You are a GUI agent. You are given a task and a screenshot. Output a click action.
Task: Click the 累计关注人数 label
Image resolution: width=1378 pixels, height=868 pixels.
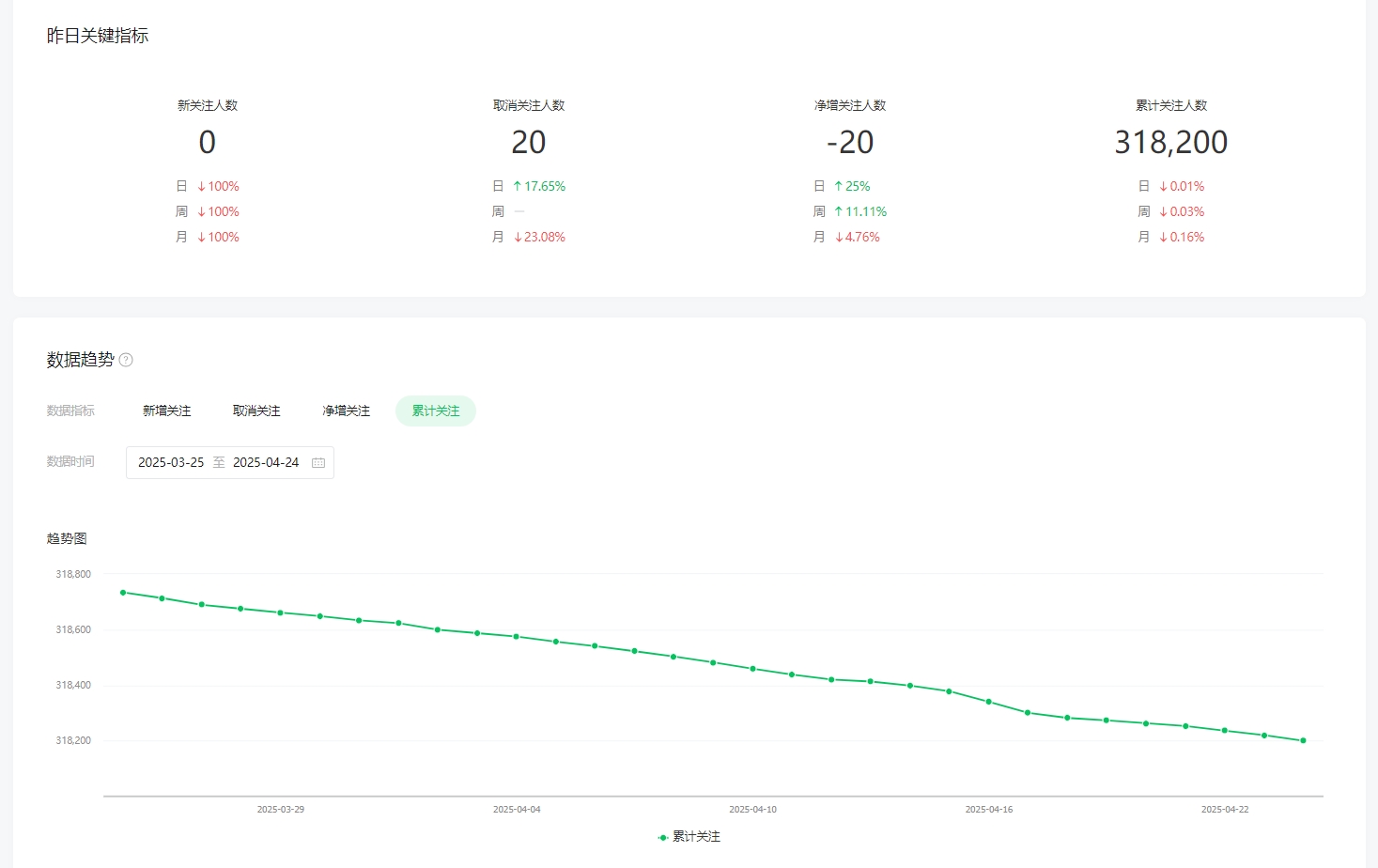pos(1171,105)
